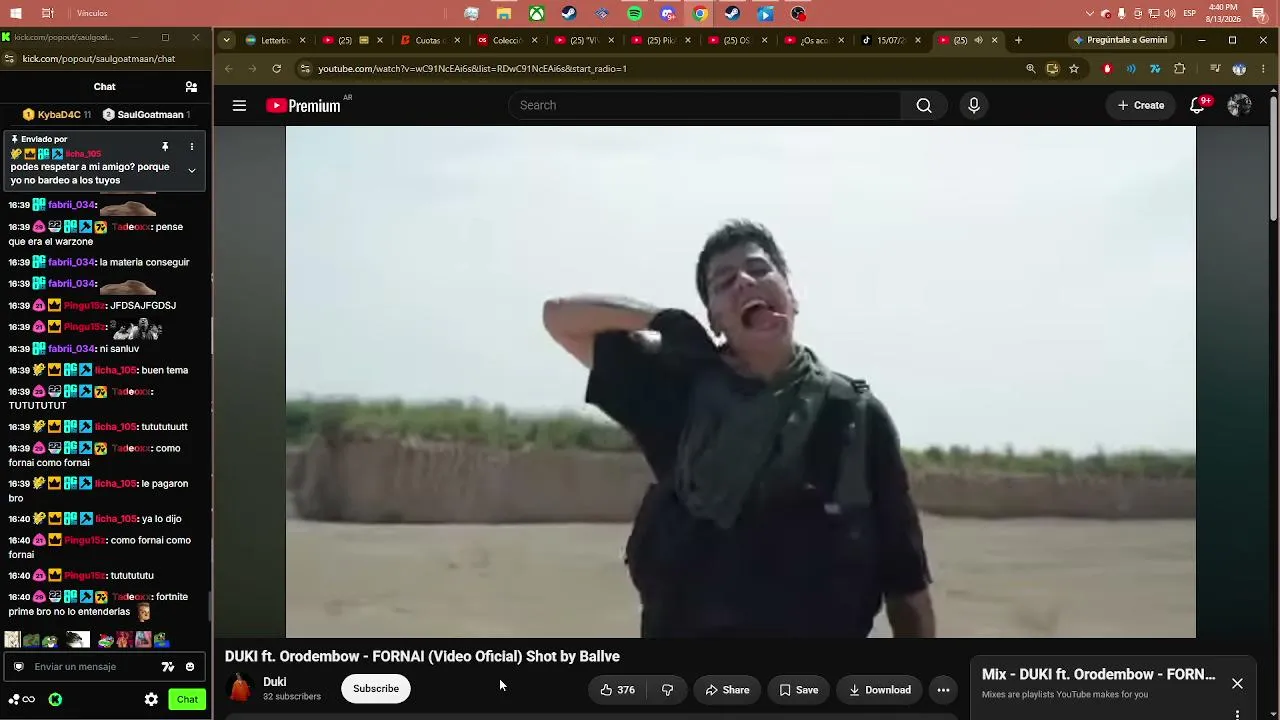Toggle the system volume tray icon
Image resolution: width=1280 pixels, height=720 pixels.
pos(1170,14)
